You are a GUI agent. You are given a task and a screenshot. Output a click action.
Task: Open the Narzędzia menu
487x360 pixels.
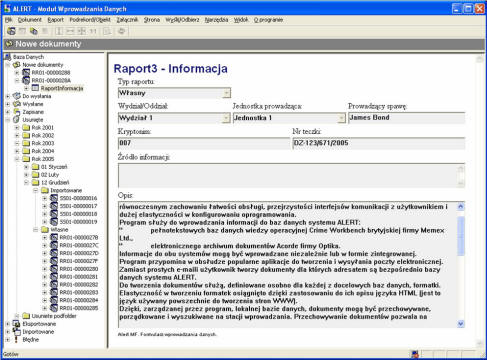point(216,20)
